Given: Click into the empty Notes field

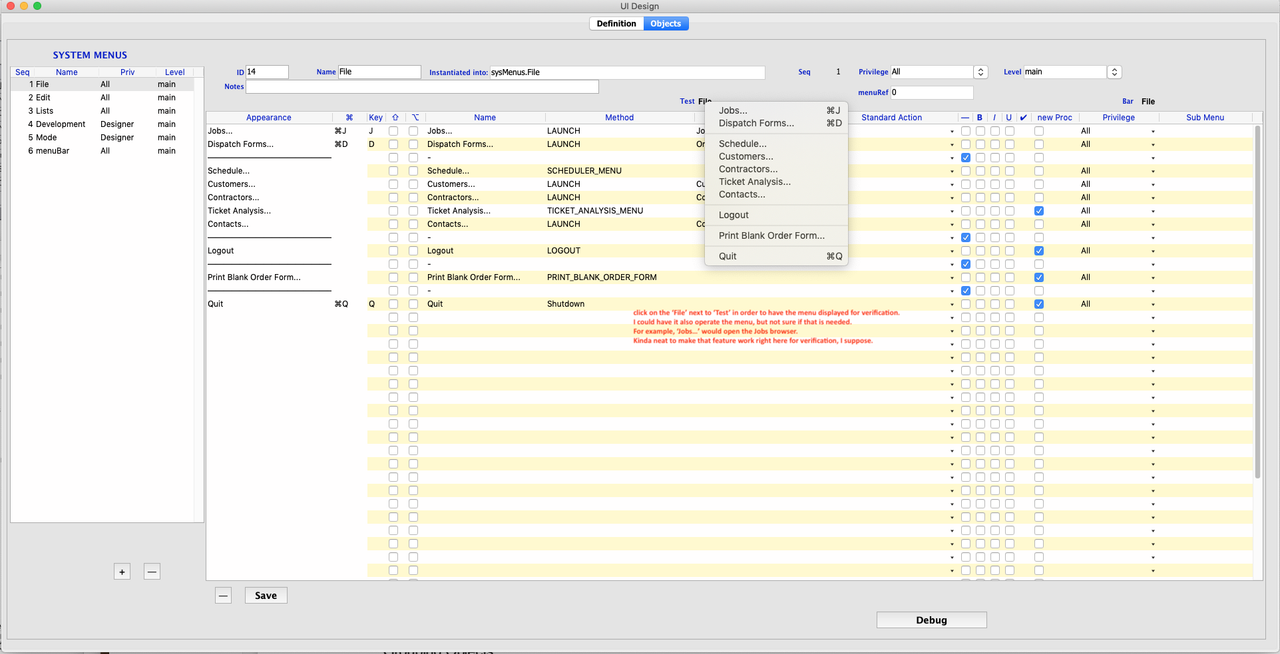Looking at the screenshot, I should 422,87.
